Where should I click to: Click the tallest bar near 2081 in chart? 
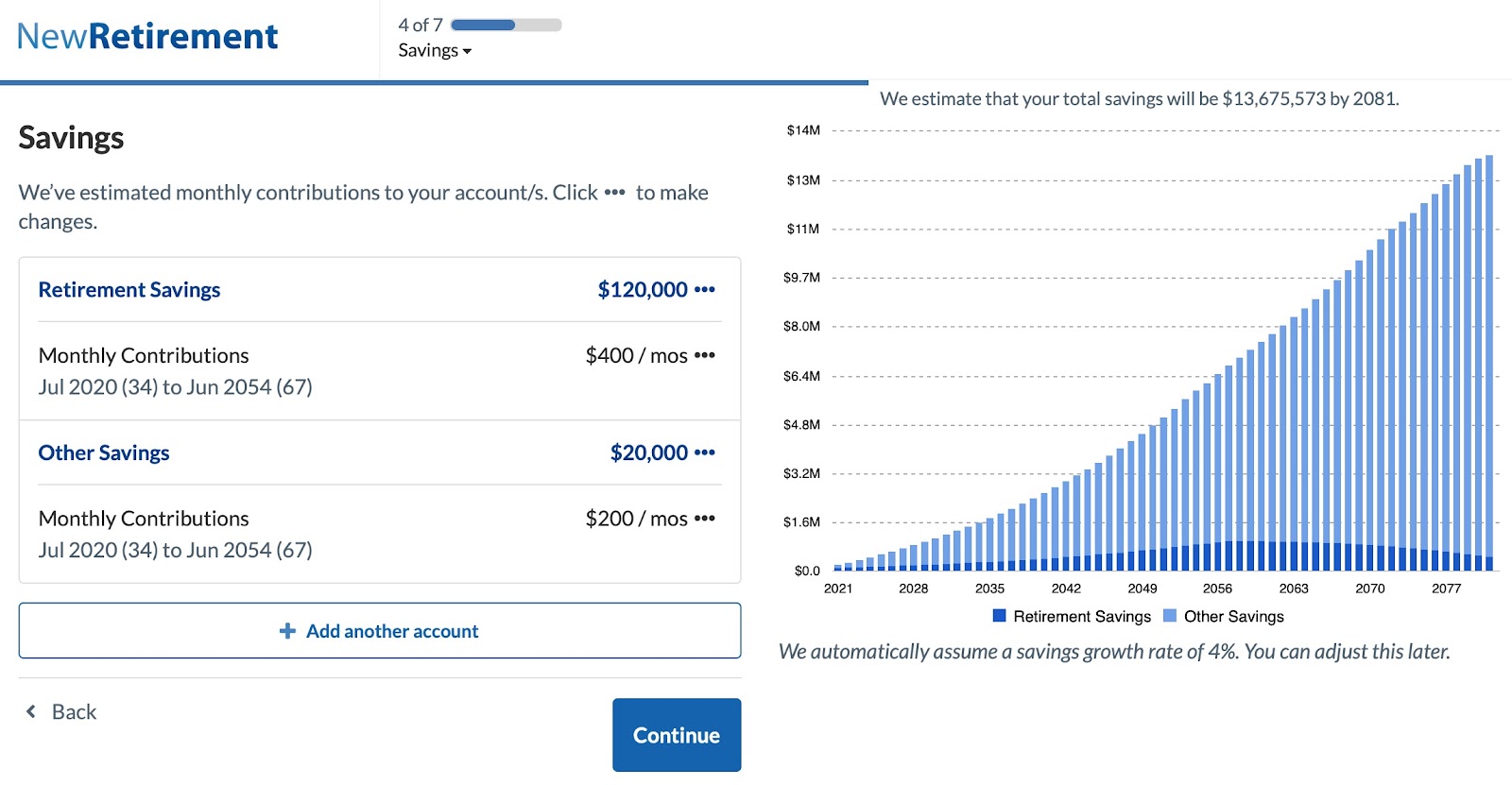pos(1489,359)
